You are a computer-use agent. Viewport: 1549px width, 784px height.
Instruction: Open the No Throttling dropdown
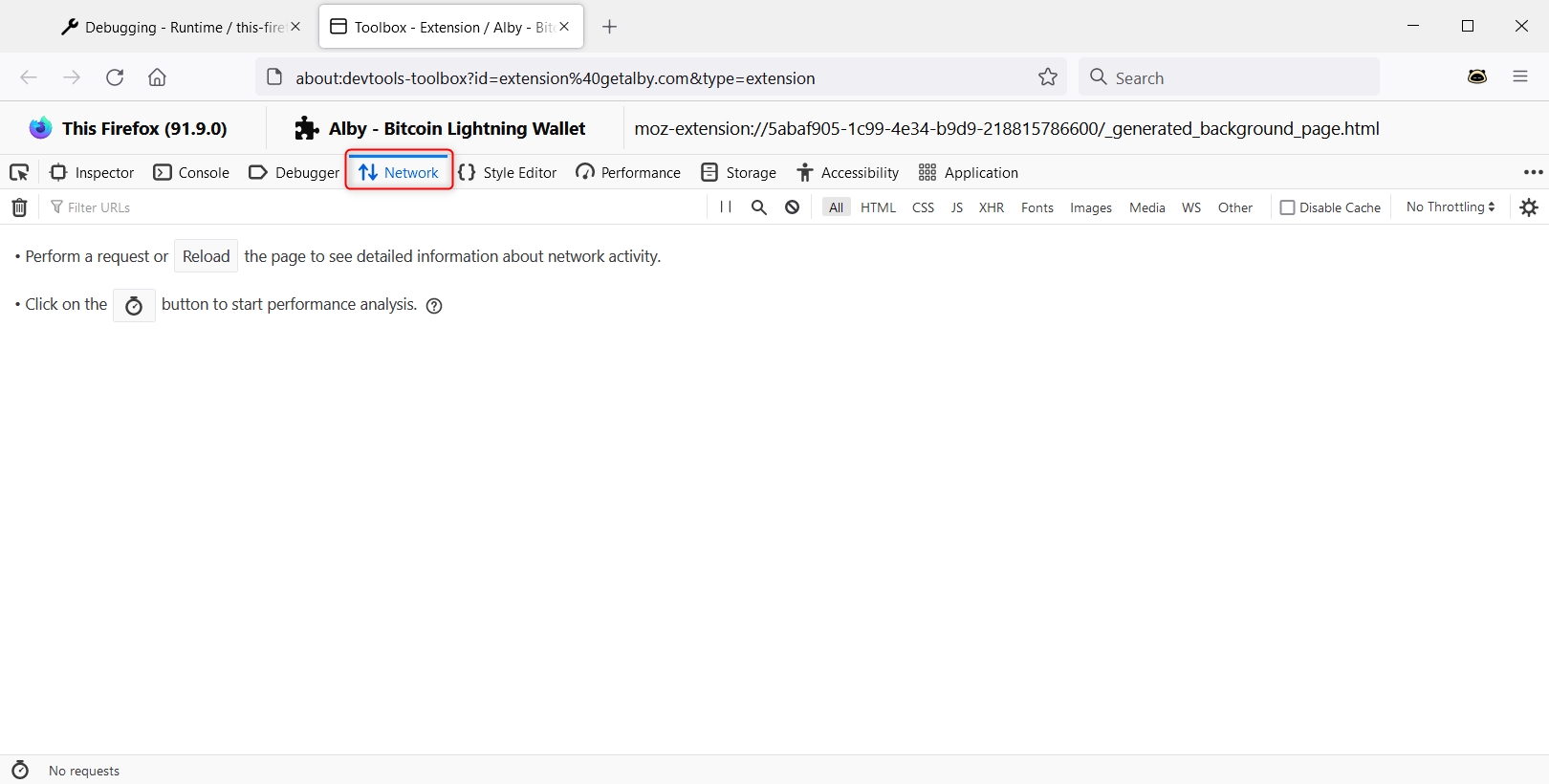coord(1450,207)
